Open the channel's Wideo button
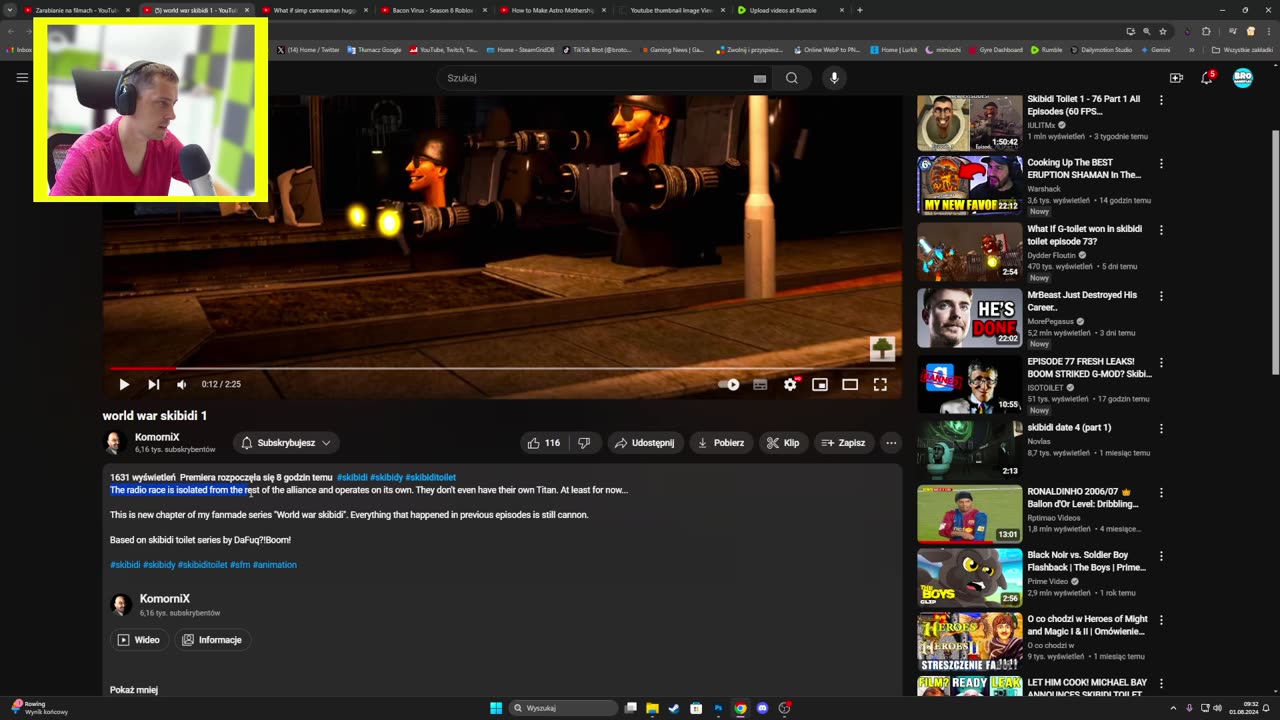Viewport: 1280px width, 720px height. 138,640
